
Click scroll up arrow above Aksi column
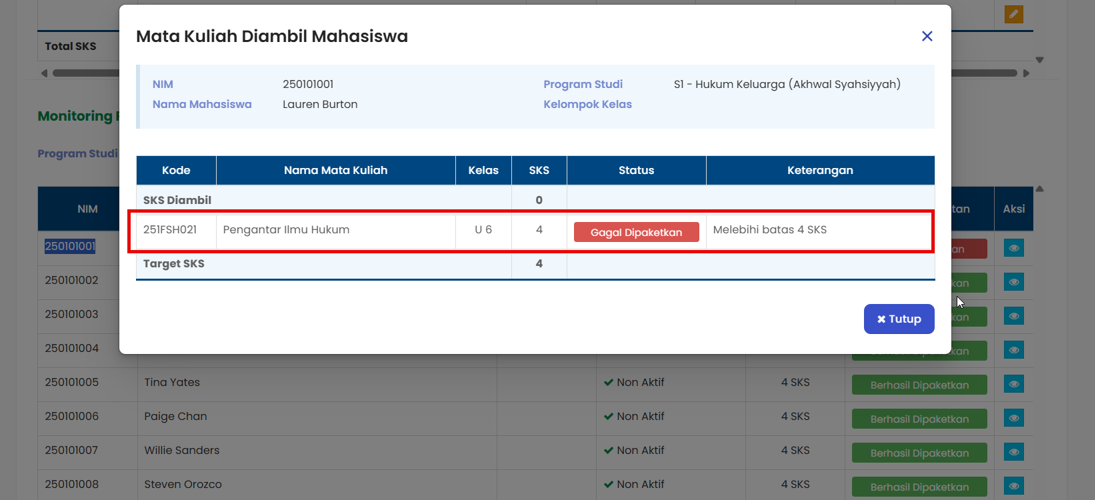coord(1040,189)
